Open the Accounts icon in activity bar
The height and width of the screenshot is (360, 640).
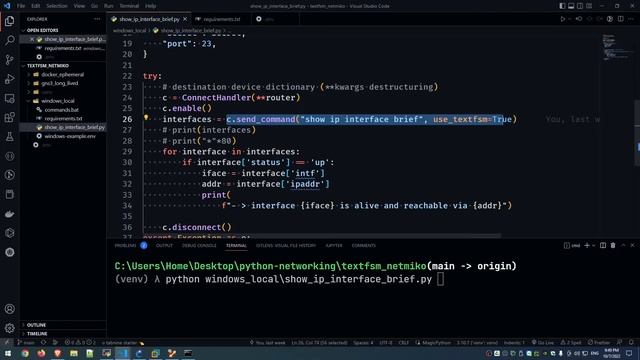pyautogui.click(x=9, y=309)
